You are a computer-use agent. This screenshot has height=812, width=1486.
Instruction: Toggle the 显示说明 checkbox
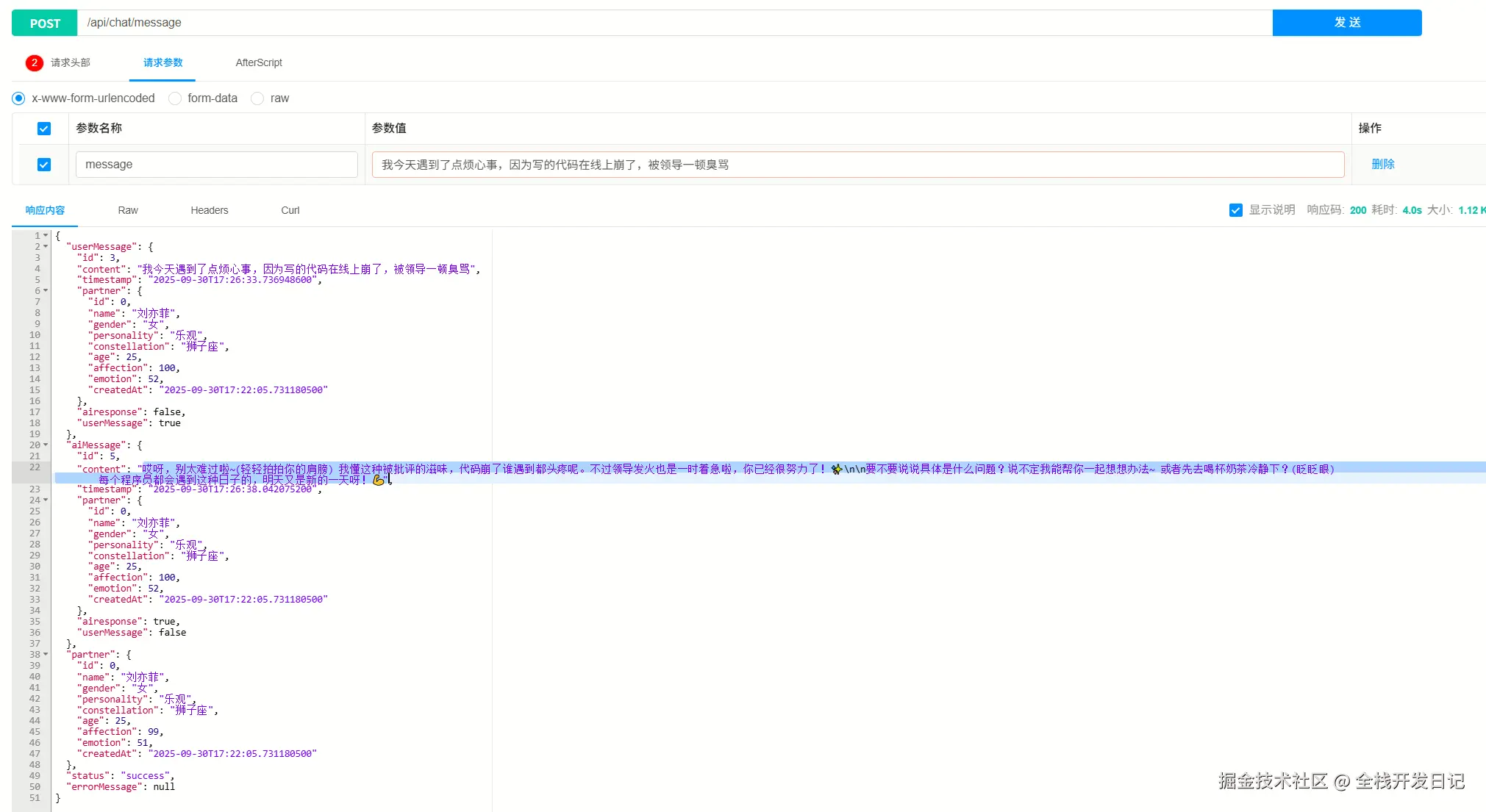1235,210
